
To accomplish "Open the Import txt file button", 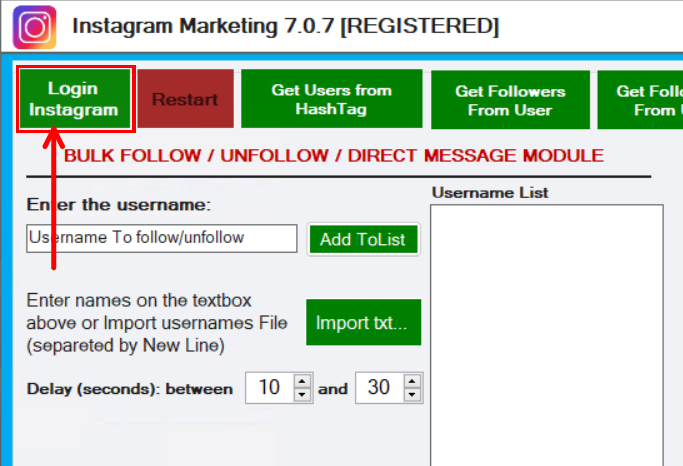I will tap(363, 323).
